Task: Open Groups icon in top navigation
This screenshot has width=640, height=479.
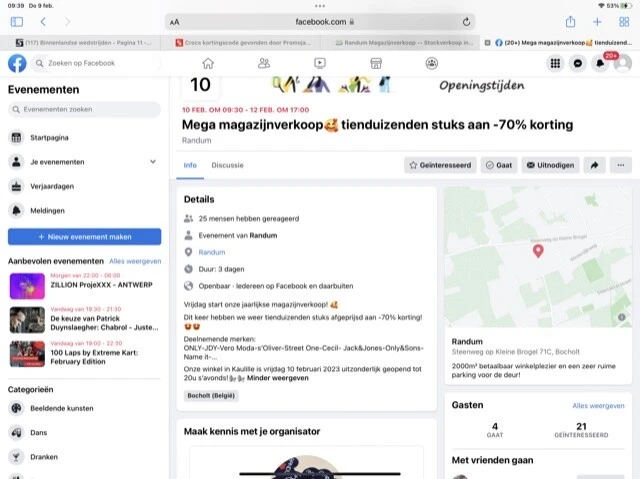Action: click(x=432, y=63)
